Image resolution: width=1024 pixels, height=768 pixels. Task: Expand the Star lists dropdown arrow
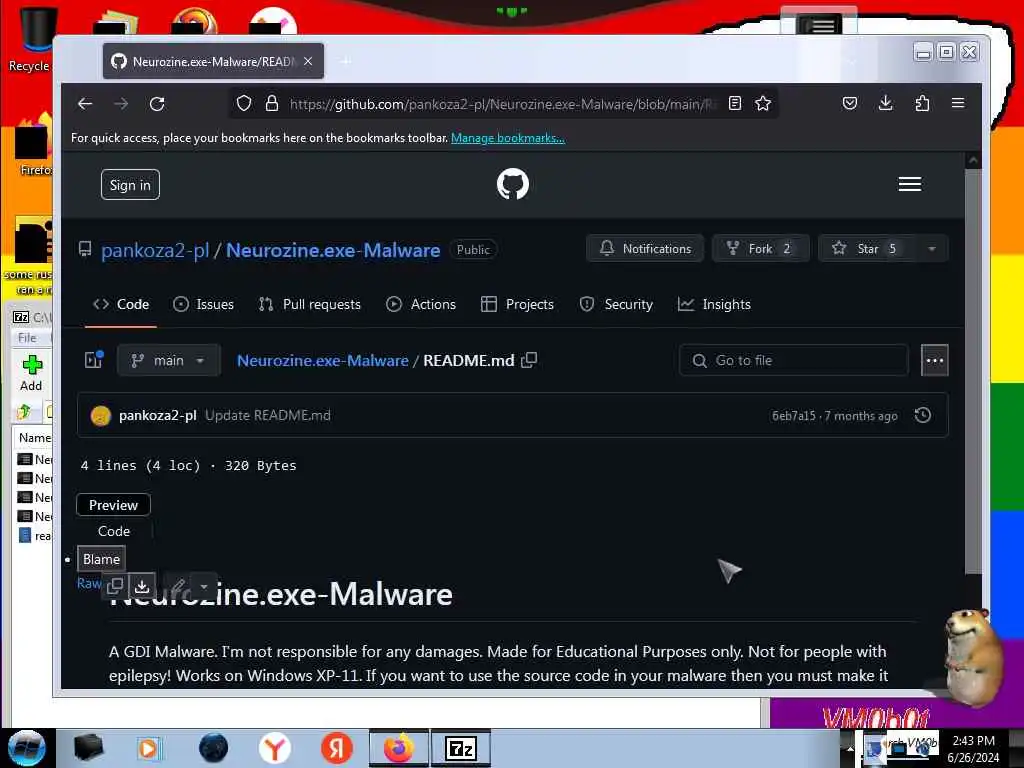[x=932, y=249]
